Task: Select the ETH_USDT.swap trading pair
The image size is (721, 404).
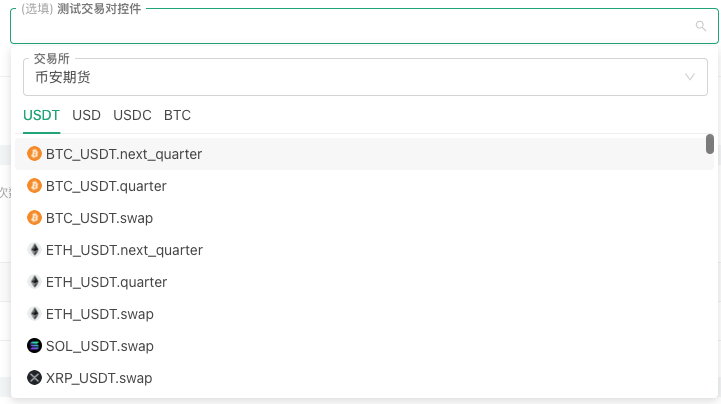Action: pos(100,314)
